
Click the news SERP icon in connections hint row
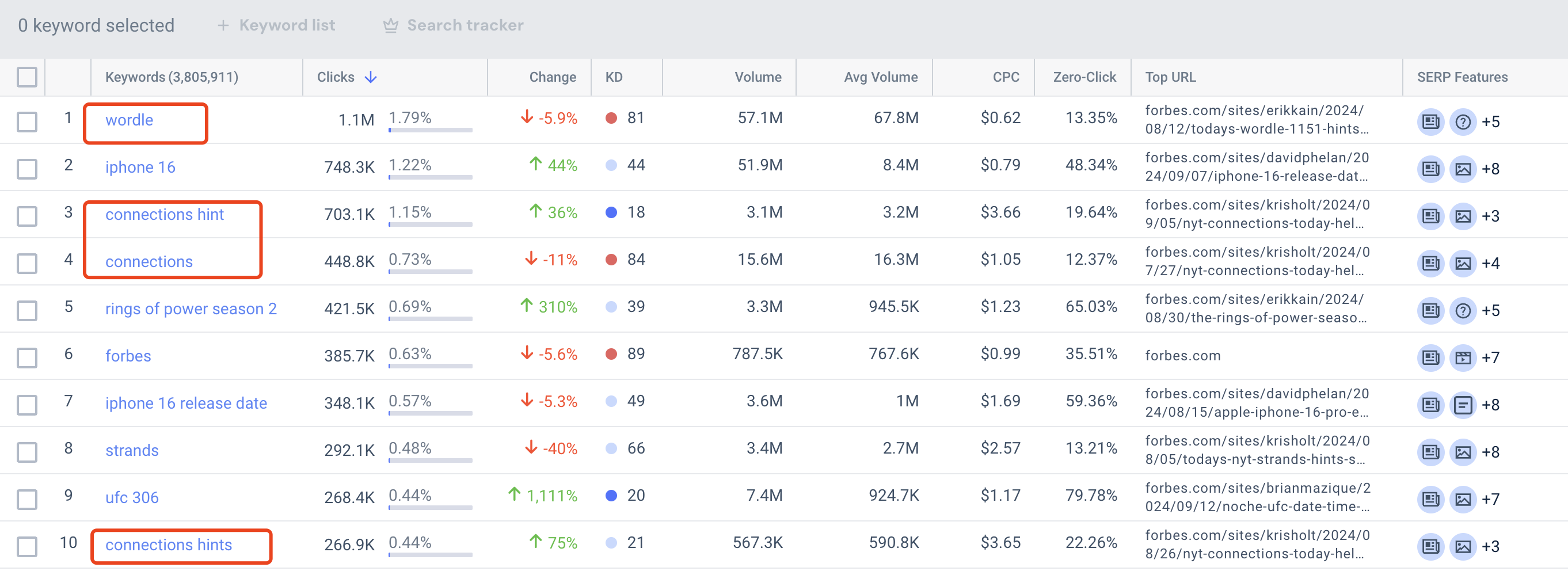click(x=1430, y=216)
